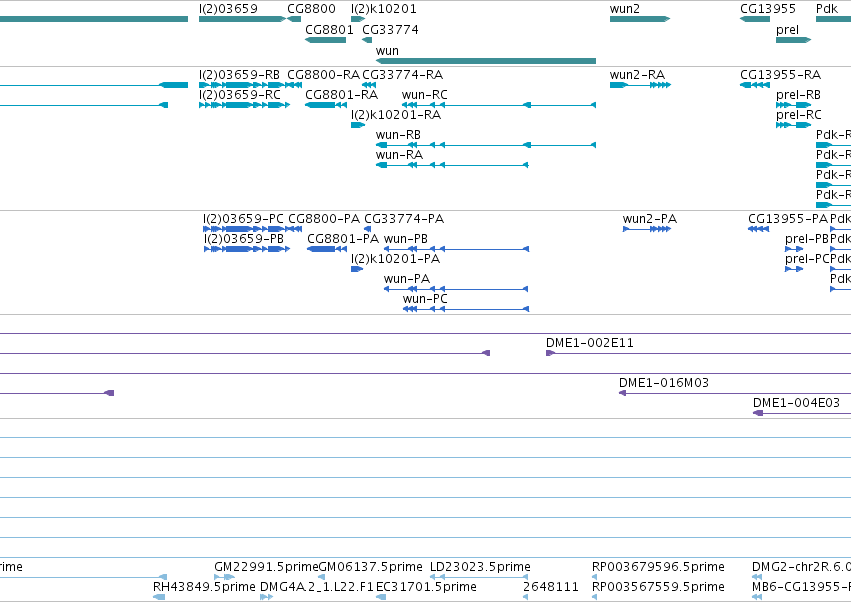
Task: Open EST EC31701.5prime label
Action: click(426, 587)
